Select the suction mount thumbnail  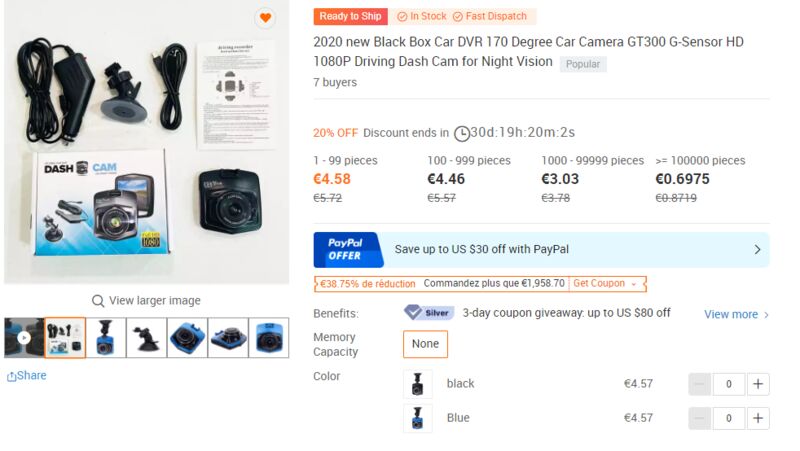(146, 338)
